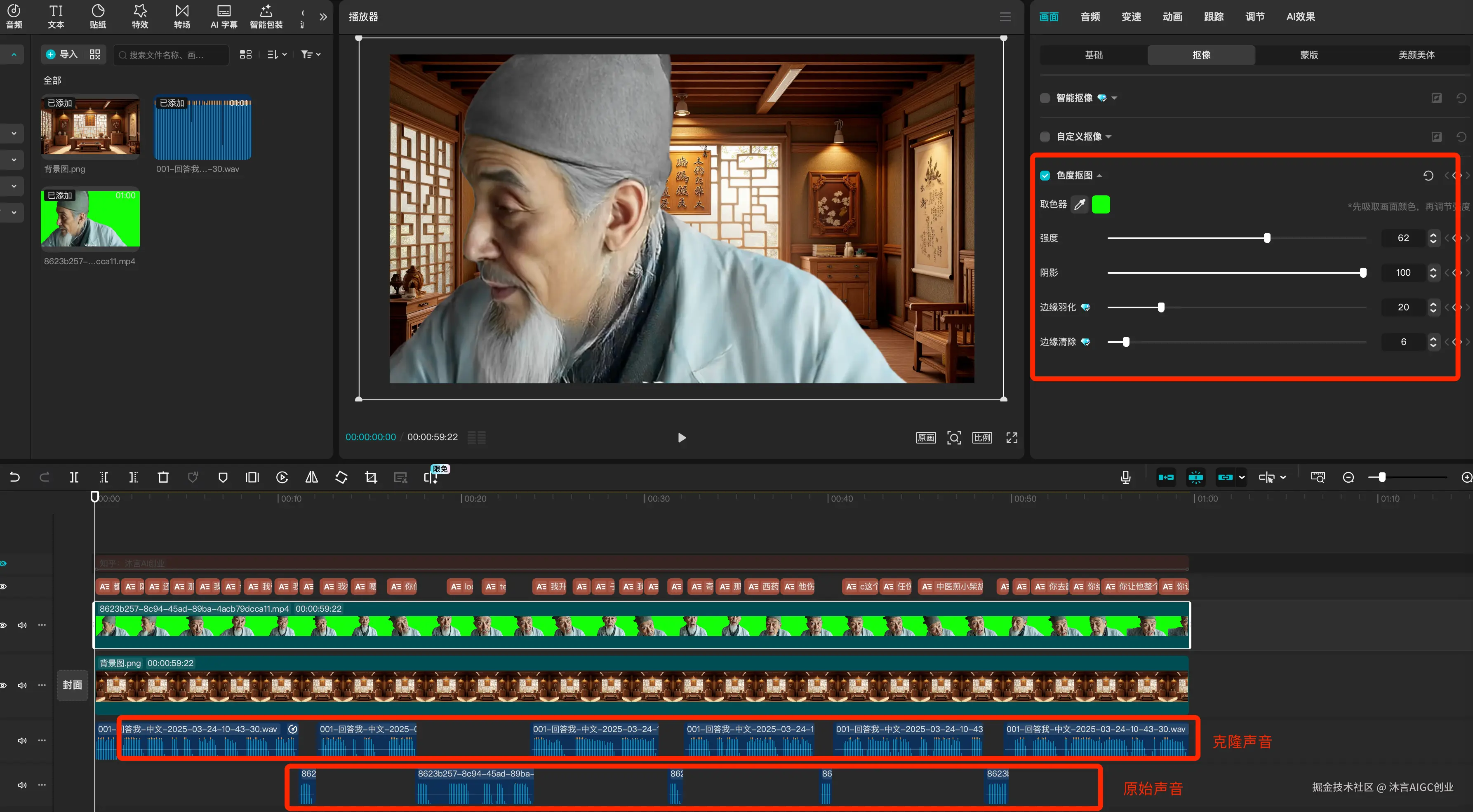This screenshot has width=1473, height=812.
Task: Enable the 自定义抠像 checkbox
Action: pos(1045,136)
